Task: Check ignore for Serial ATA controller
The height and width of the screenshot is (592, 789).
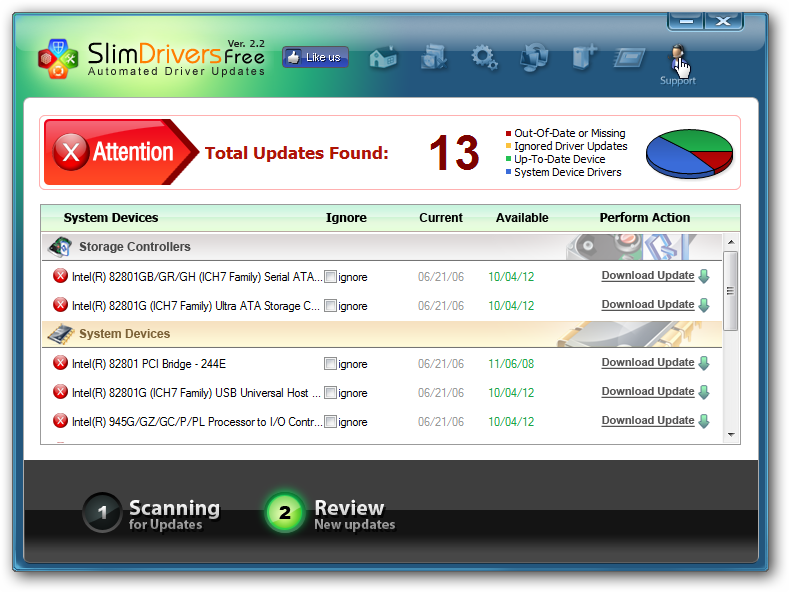Action: click(x=330, y=277)
